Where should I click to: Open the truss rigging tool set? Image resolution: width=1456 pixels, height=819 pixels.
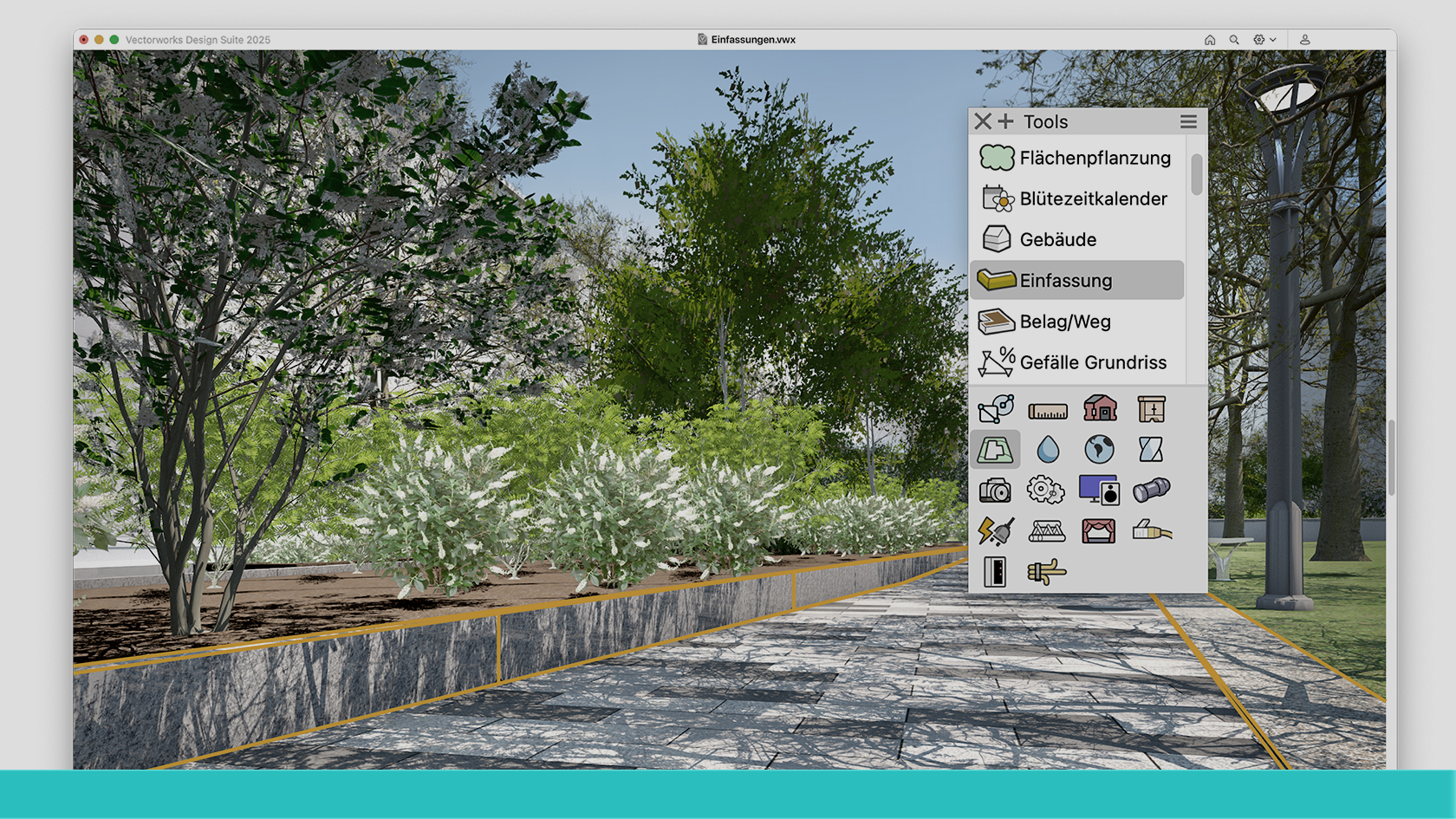(1047, 531)
